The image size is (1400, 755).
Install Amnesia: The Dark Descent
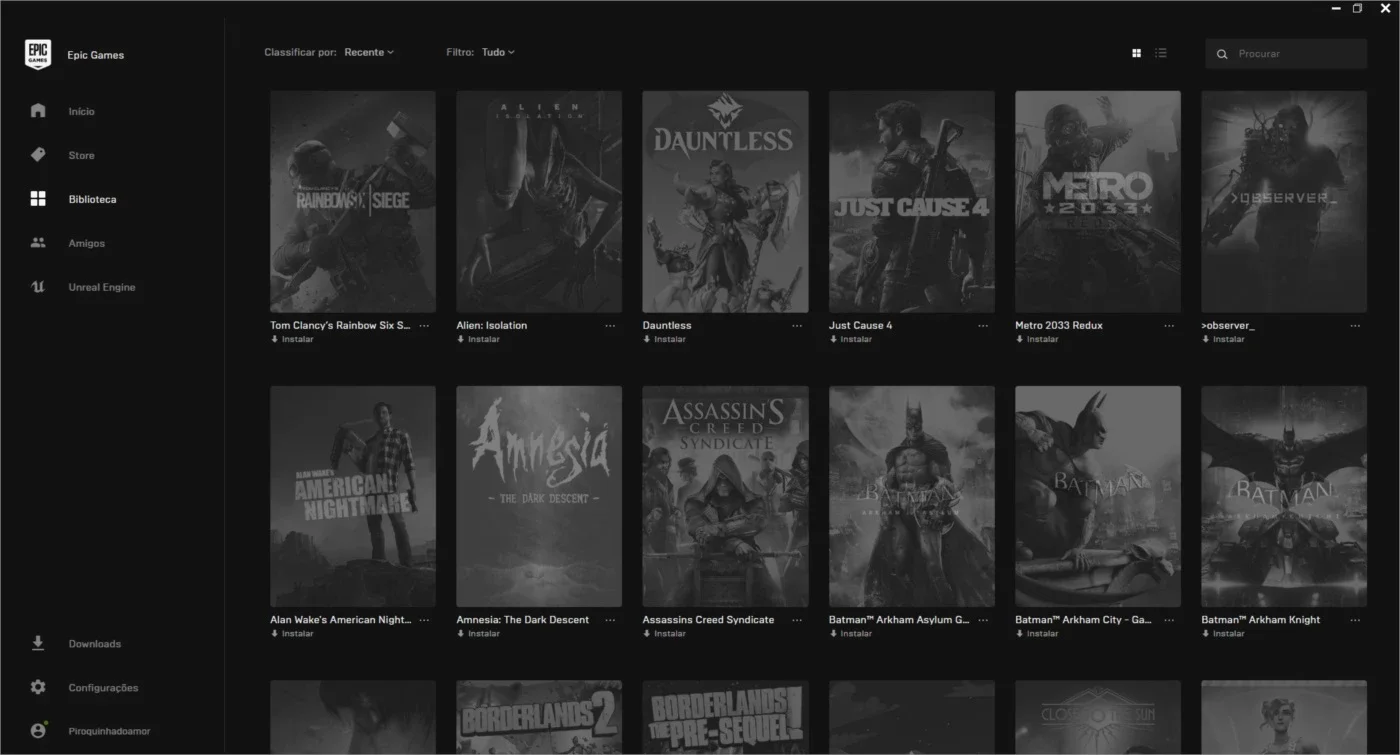click(x=478, y=633)
